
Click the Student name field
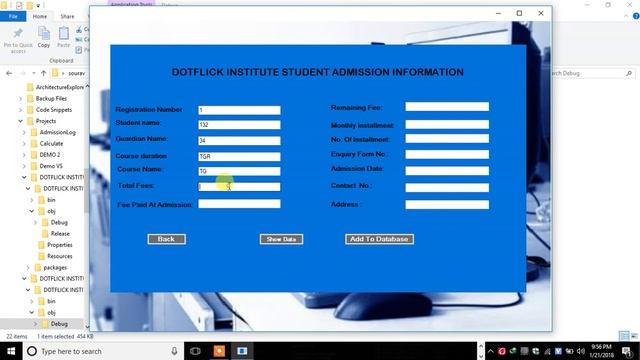point(239,125)
